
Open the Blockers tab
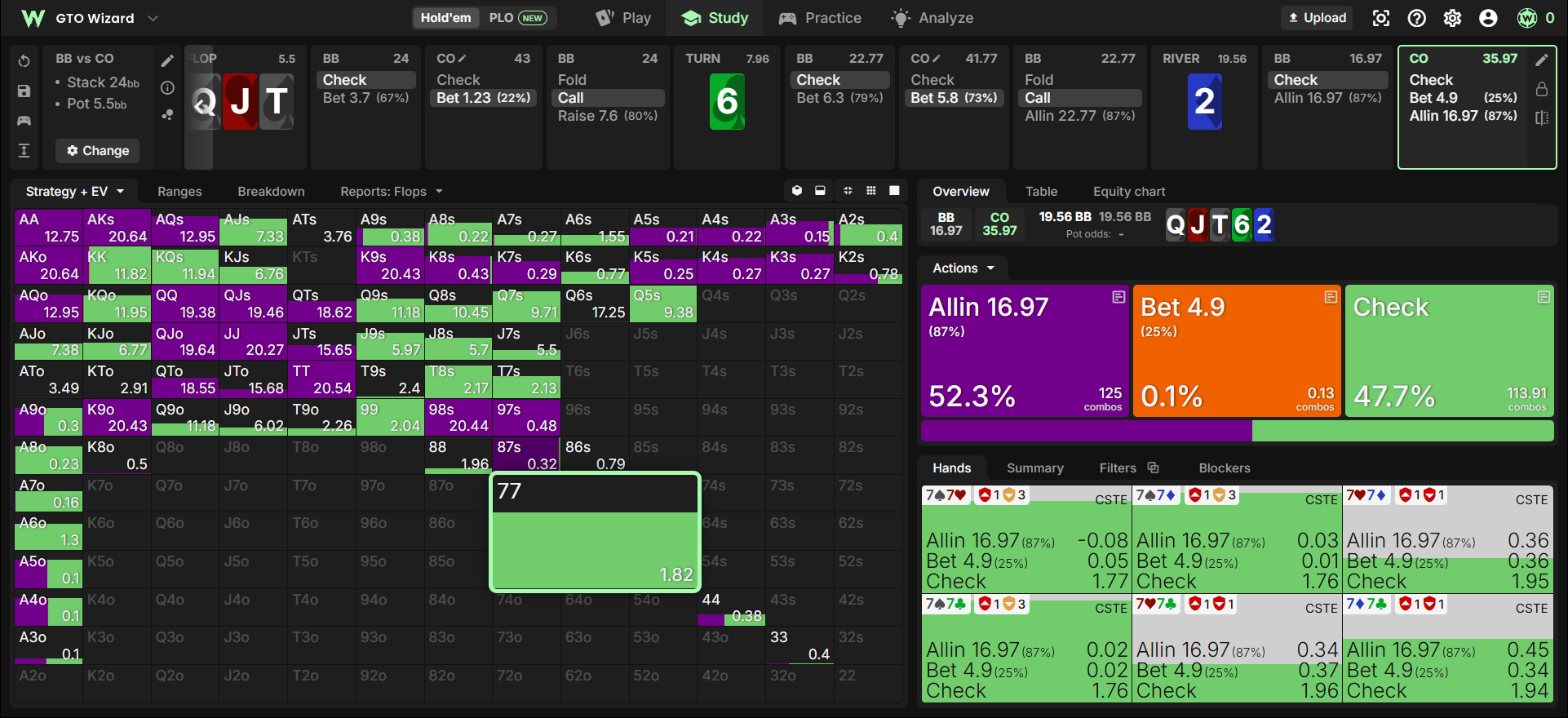1224,468
